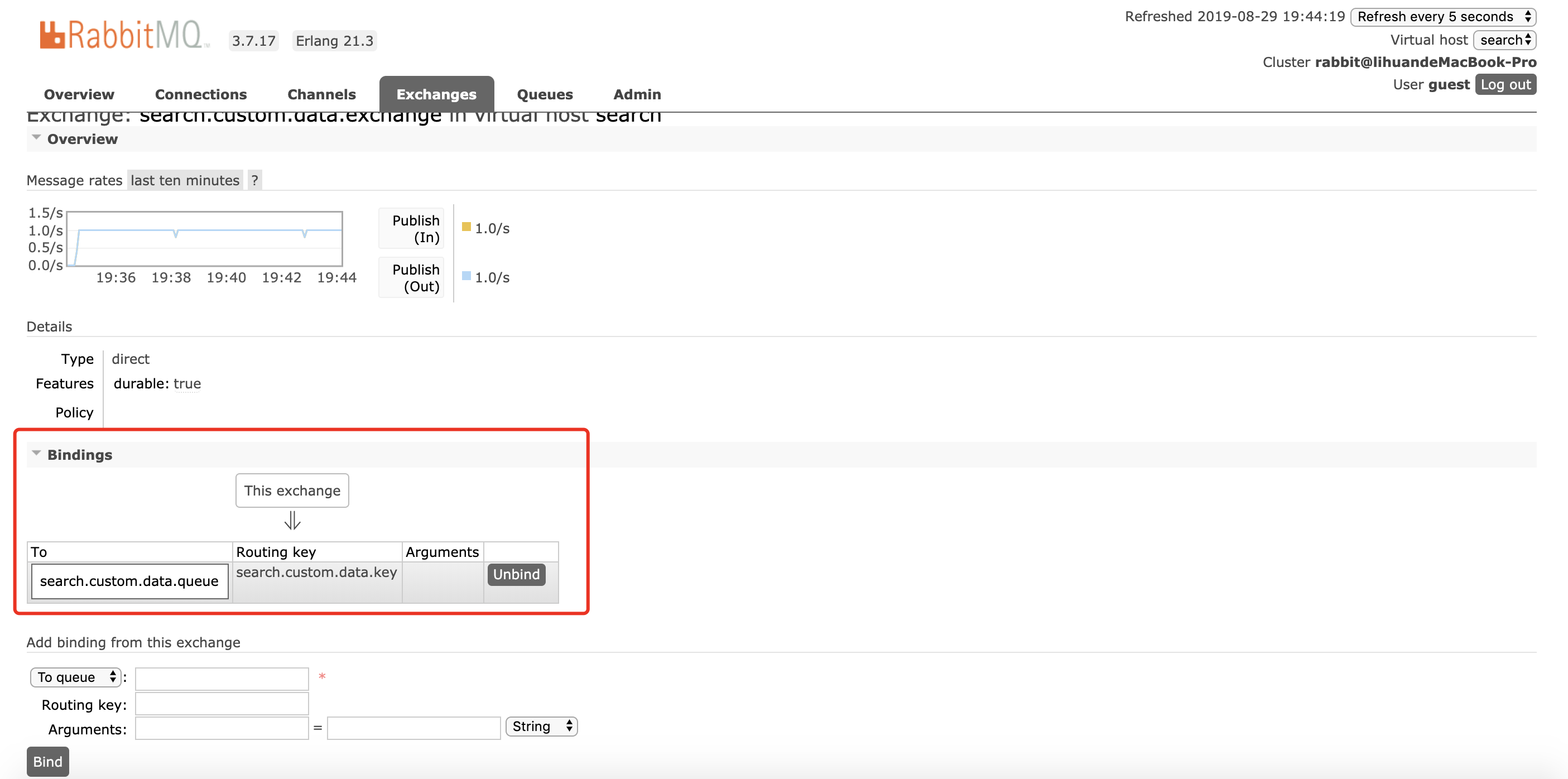Click the Publish (Out) 1.0/s rate value
This screenshot has height=779, width=1568.
(x=492, y=277)
